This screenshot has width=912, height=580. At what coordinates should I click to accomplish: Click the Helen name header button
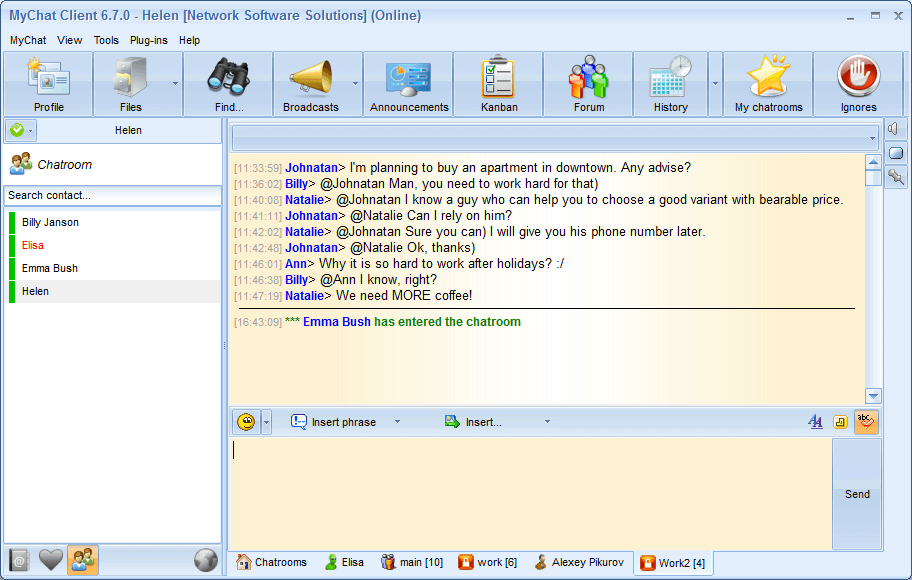(128, 130)
